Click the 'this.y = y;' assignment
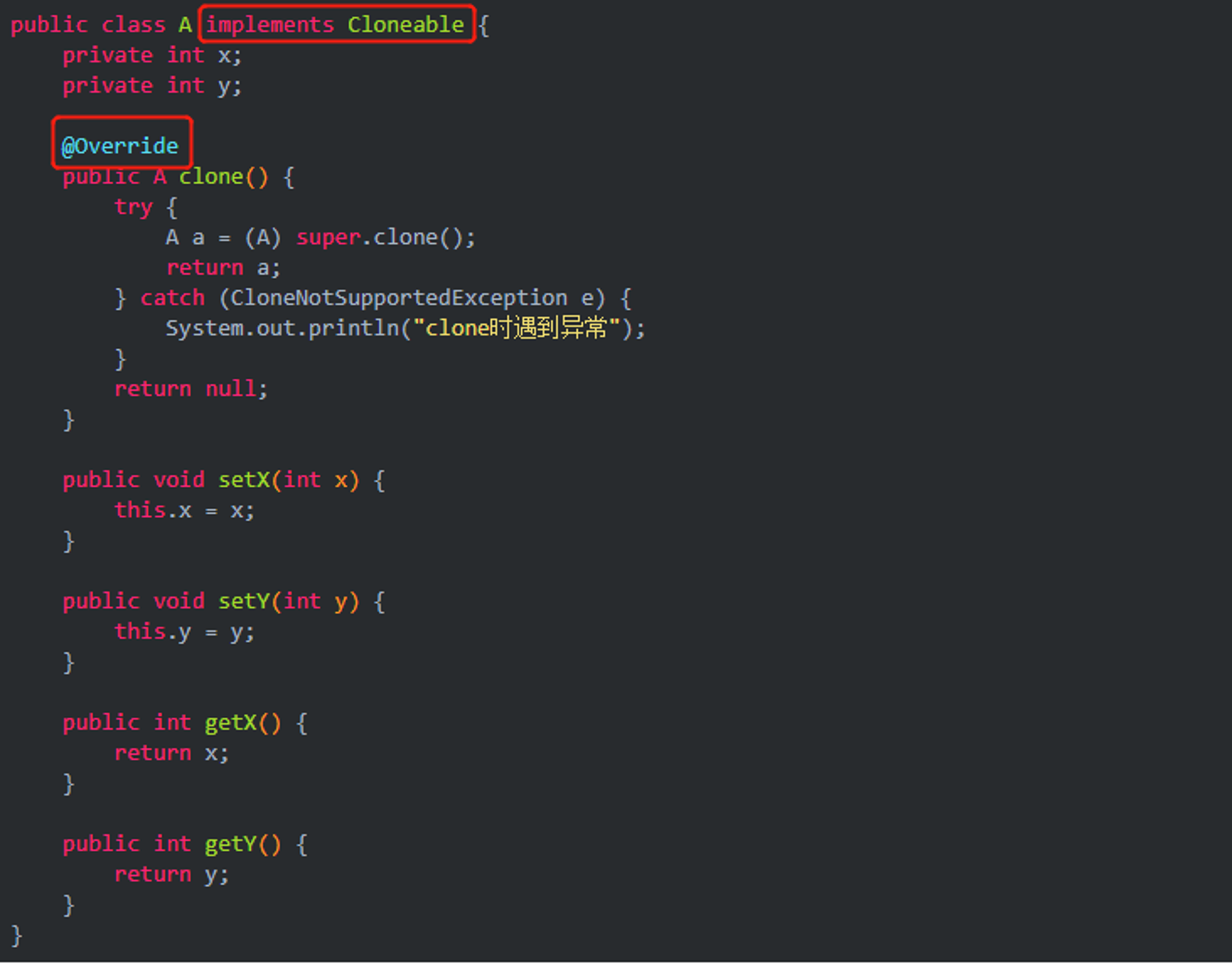The width and height of the screenshot is (1232, 964). pos(184,632)
